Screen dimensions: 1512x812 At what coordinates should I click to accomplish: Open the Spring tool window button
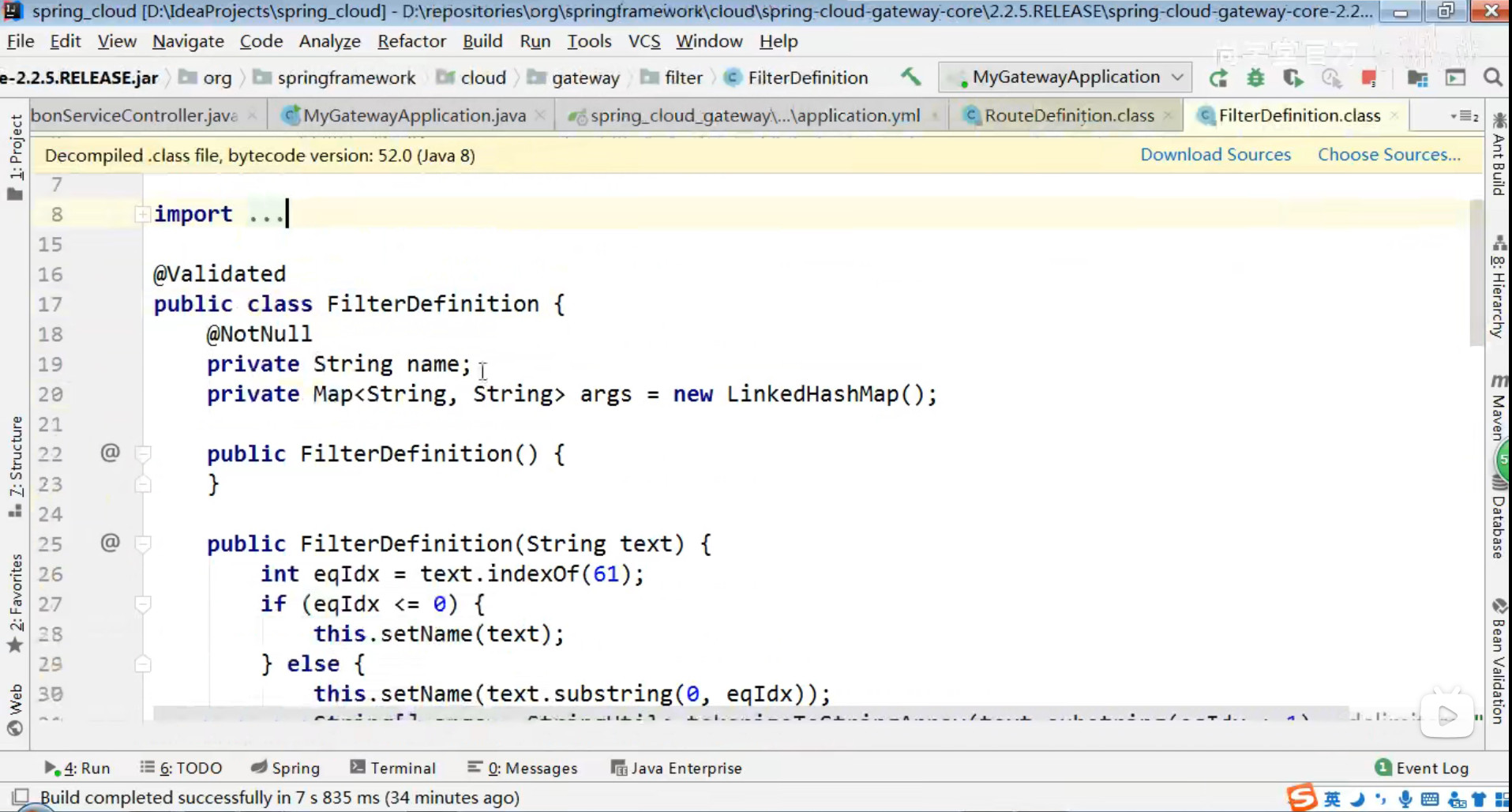(x=285, y=768)
